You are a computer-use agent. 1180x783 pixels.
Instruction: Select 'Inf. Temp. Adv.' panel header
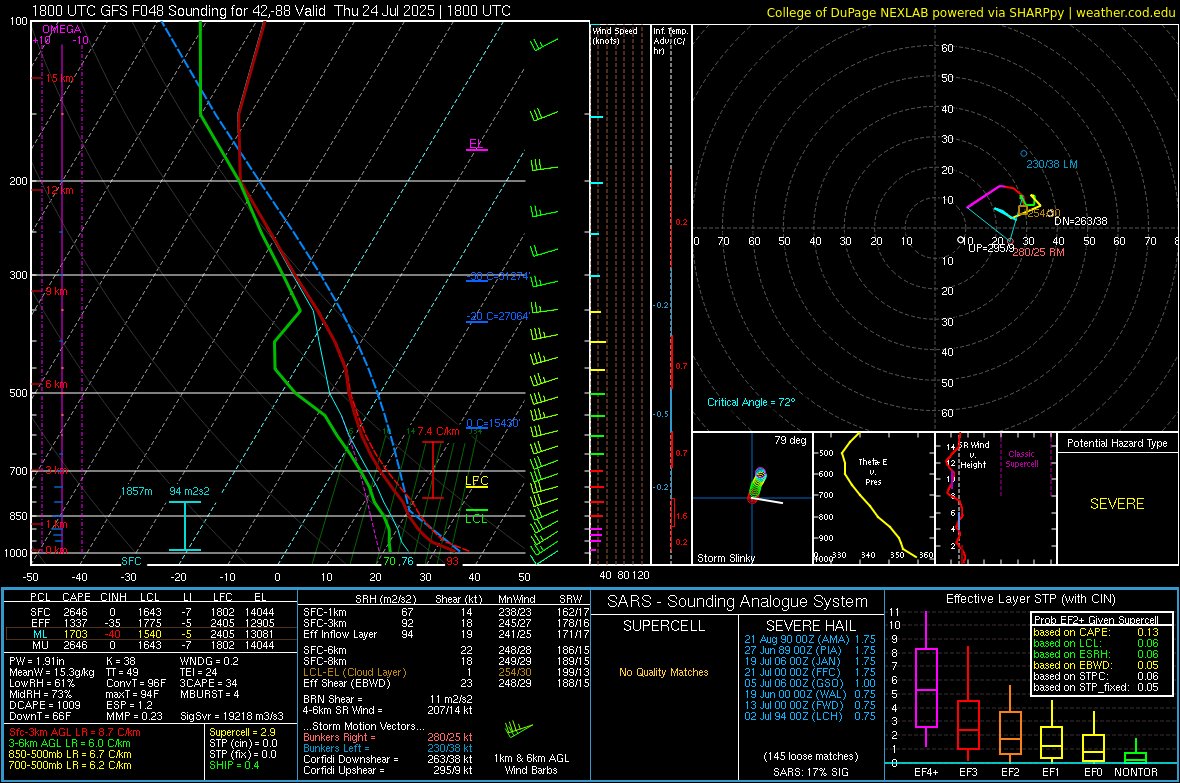670,41
